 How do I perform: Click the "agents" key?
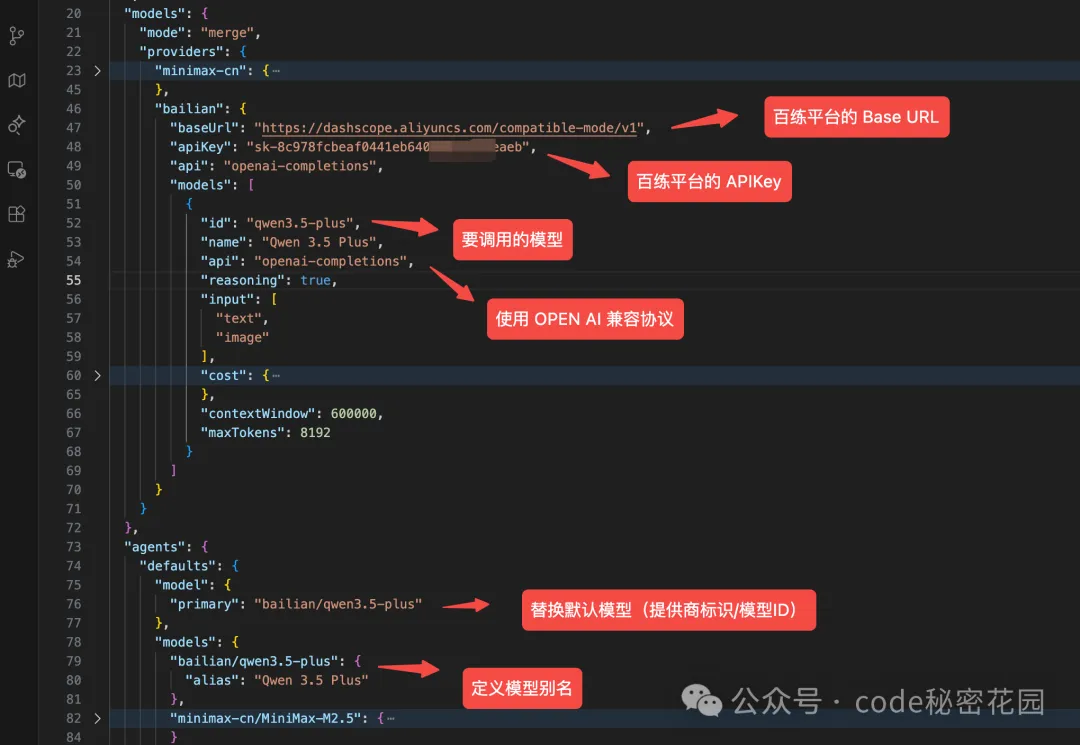pos(155,547)
